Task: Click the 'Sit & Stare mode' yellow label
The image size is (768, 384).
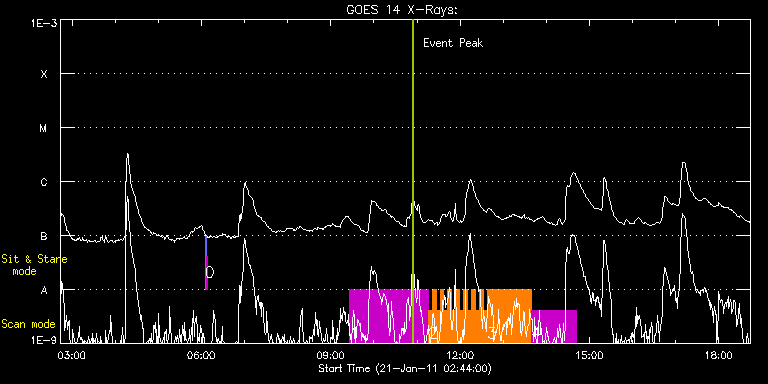Action: (34, 265)
